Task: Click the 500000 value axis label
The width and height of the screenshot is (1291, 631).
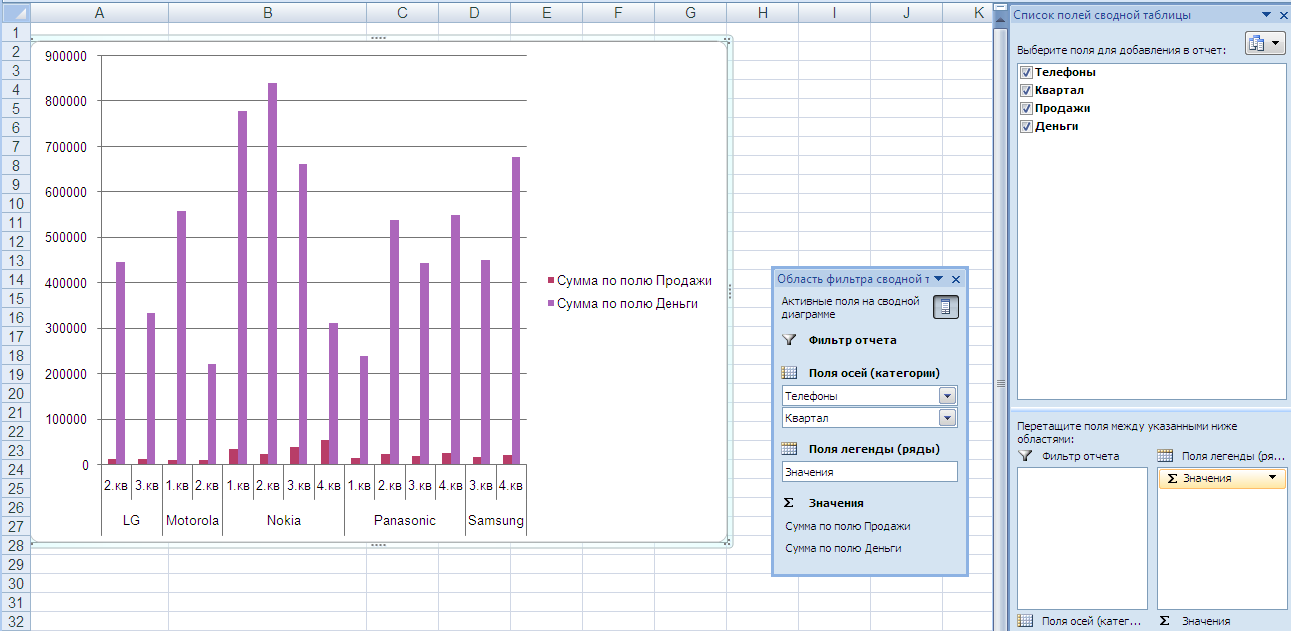Action: (66, 238)
